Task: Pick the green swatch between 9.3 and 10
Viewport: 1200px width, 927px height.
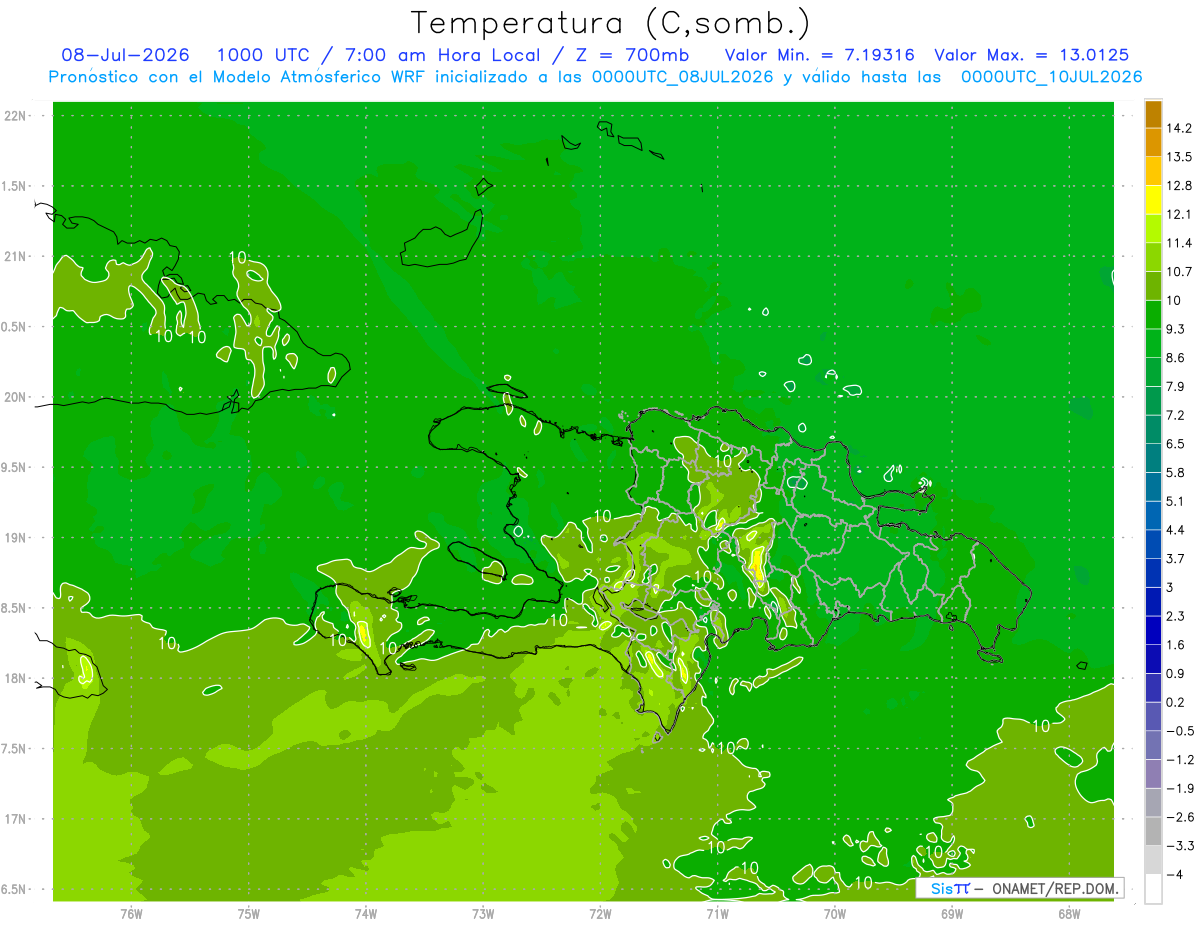Action: coord(1153,314)
